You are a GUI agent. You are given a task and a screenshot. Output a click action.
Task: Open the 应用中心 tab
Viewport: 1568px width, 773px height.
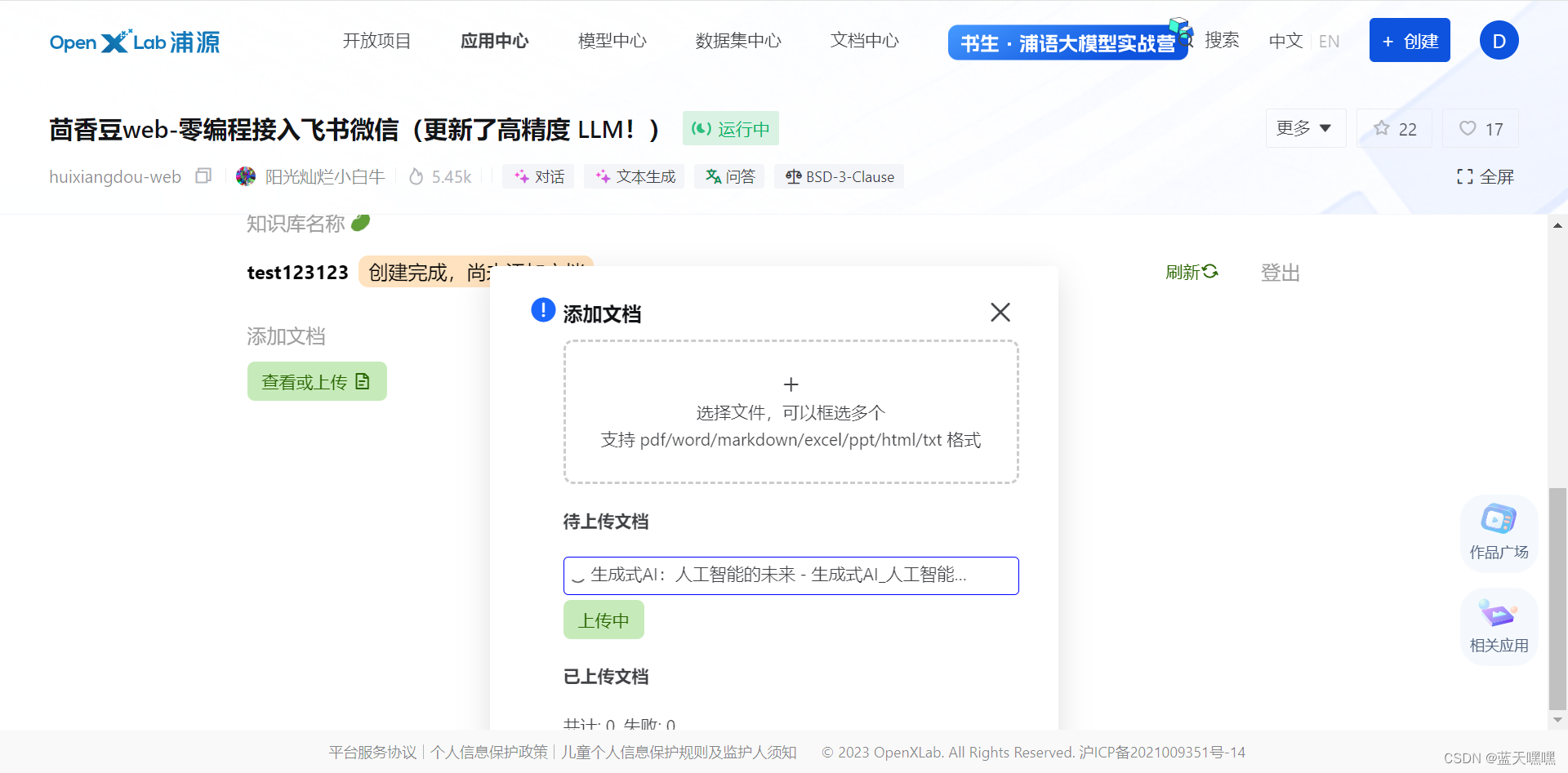[495, 41]
